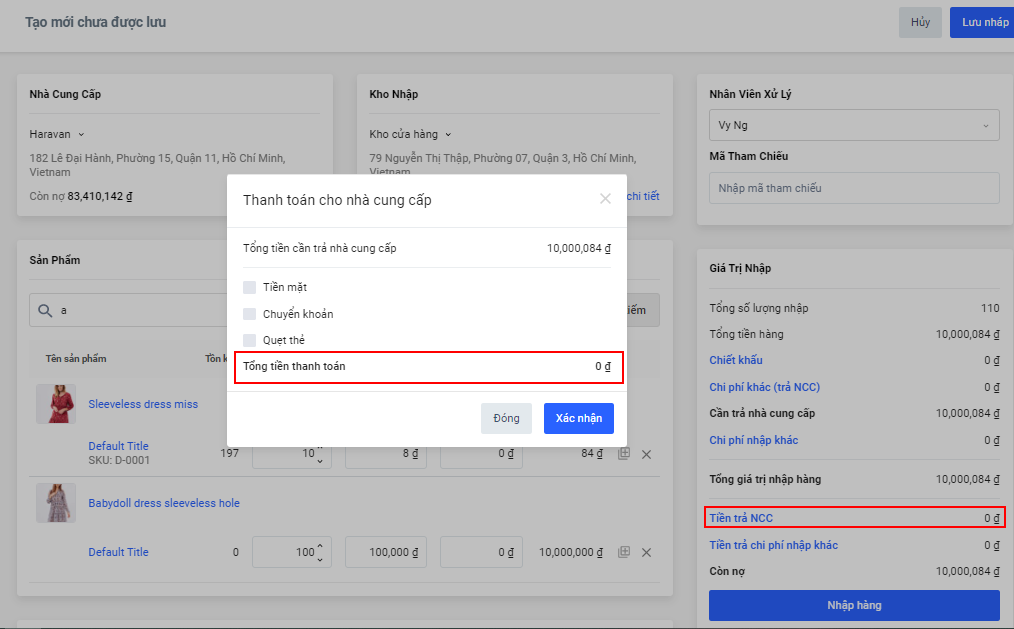Click the Nhập hàng button
The image size is (1014, 629).
coord(853,605)
